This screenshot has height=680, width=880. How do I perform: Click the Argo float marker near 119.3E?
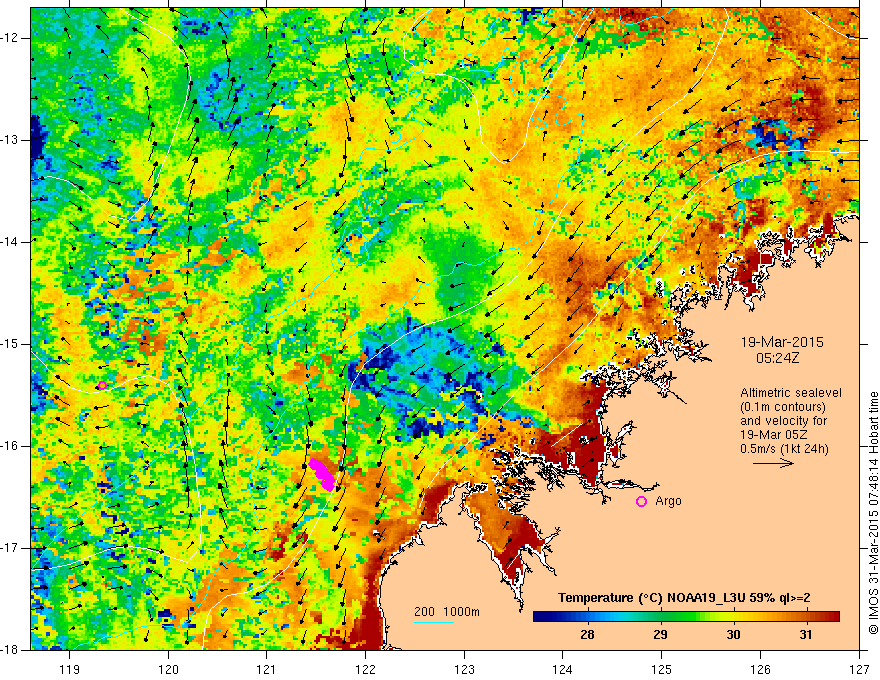pyautogui.click(x=102, y=385)
